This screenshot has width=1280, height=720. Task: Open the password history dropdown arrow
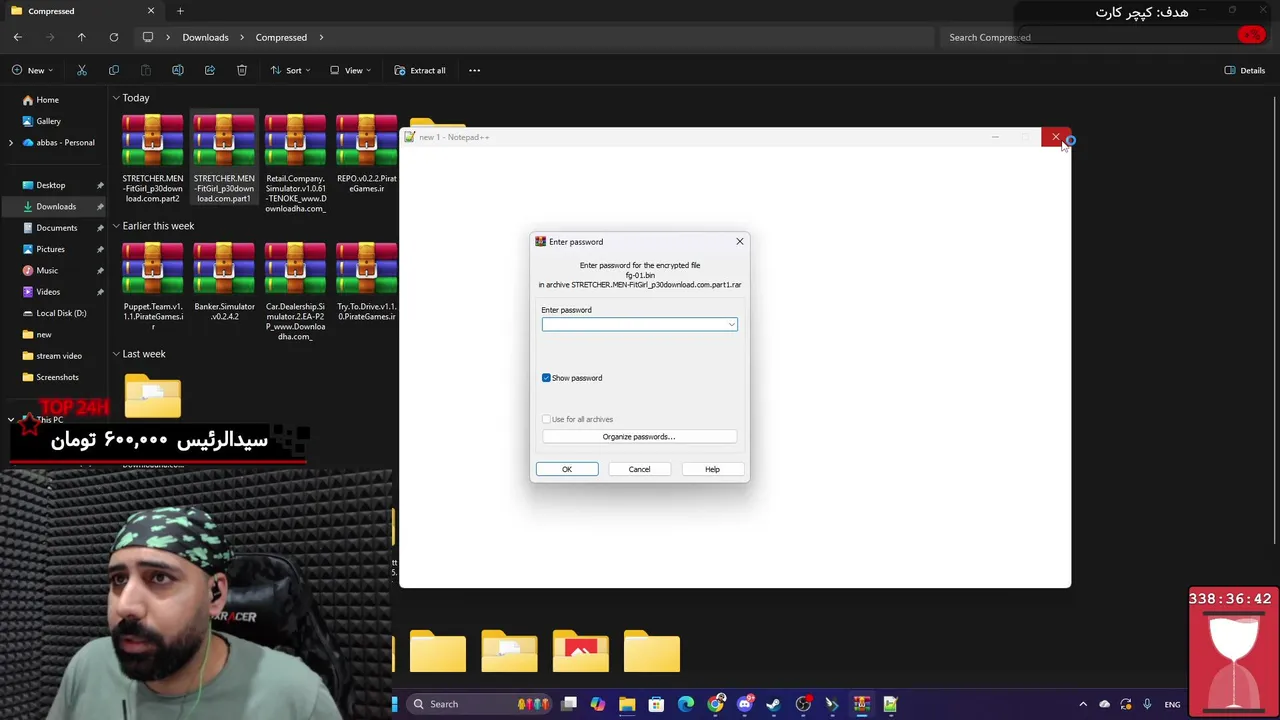point(732,324)
